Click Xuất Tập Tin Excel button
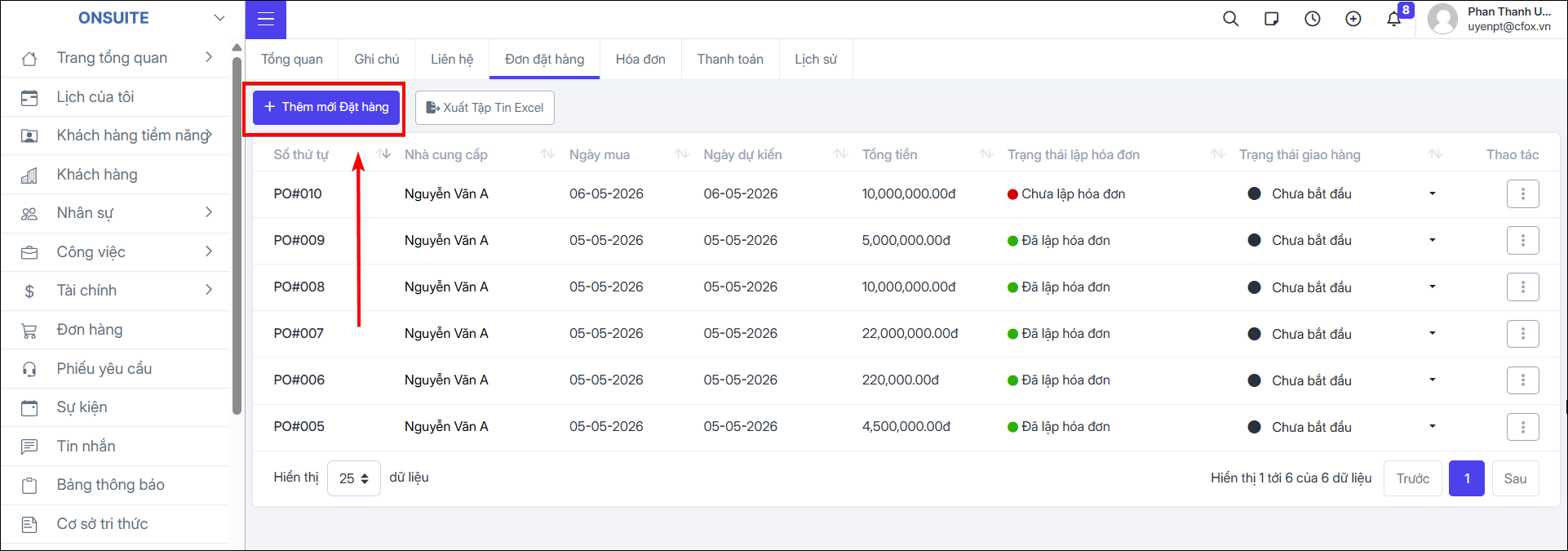 [485, 108]
